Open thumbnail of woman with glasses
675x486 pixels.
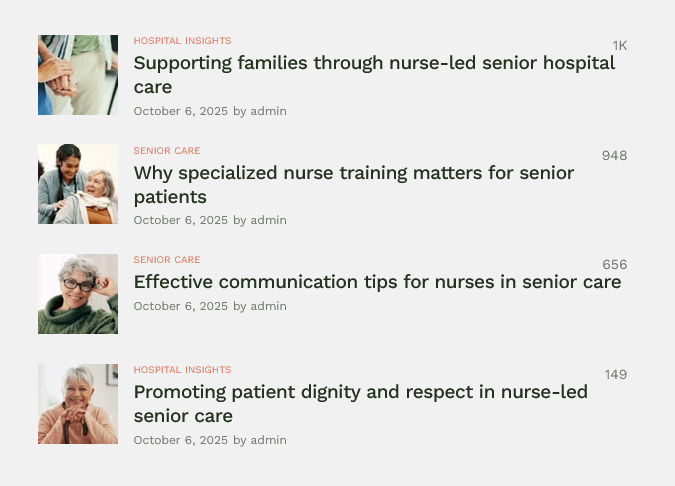point(78,294)
